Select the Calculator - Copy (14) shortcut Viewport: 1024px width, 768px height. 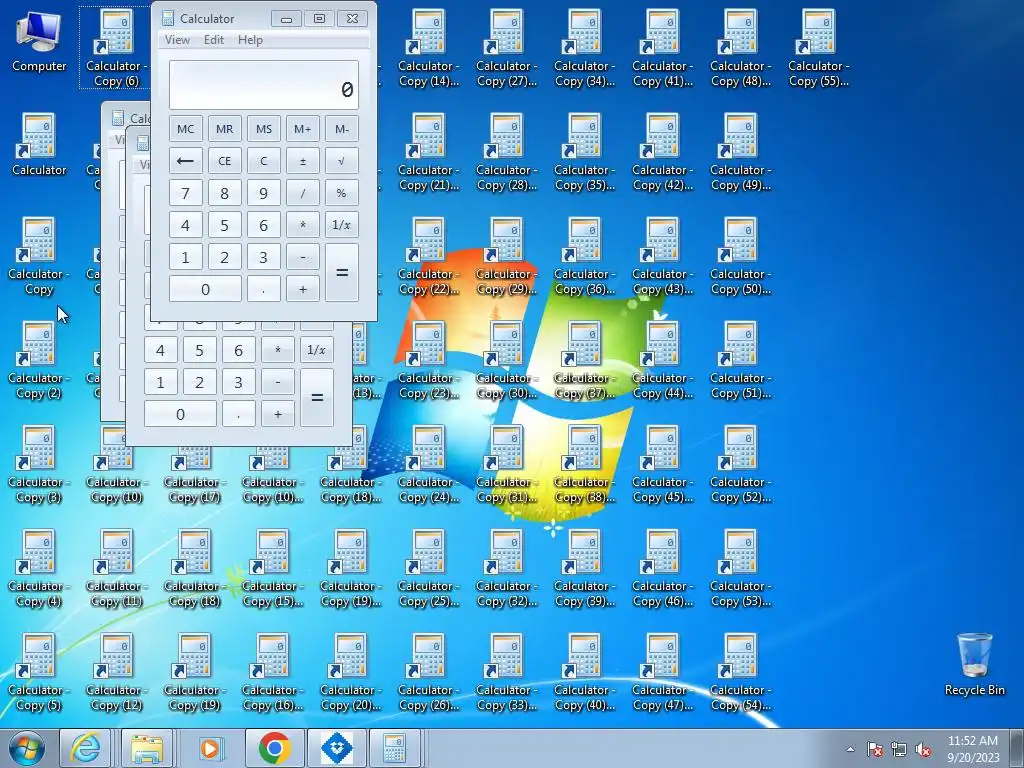coord(428,48)
